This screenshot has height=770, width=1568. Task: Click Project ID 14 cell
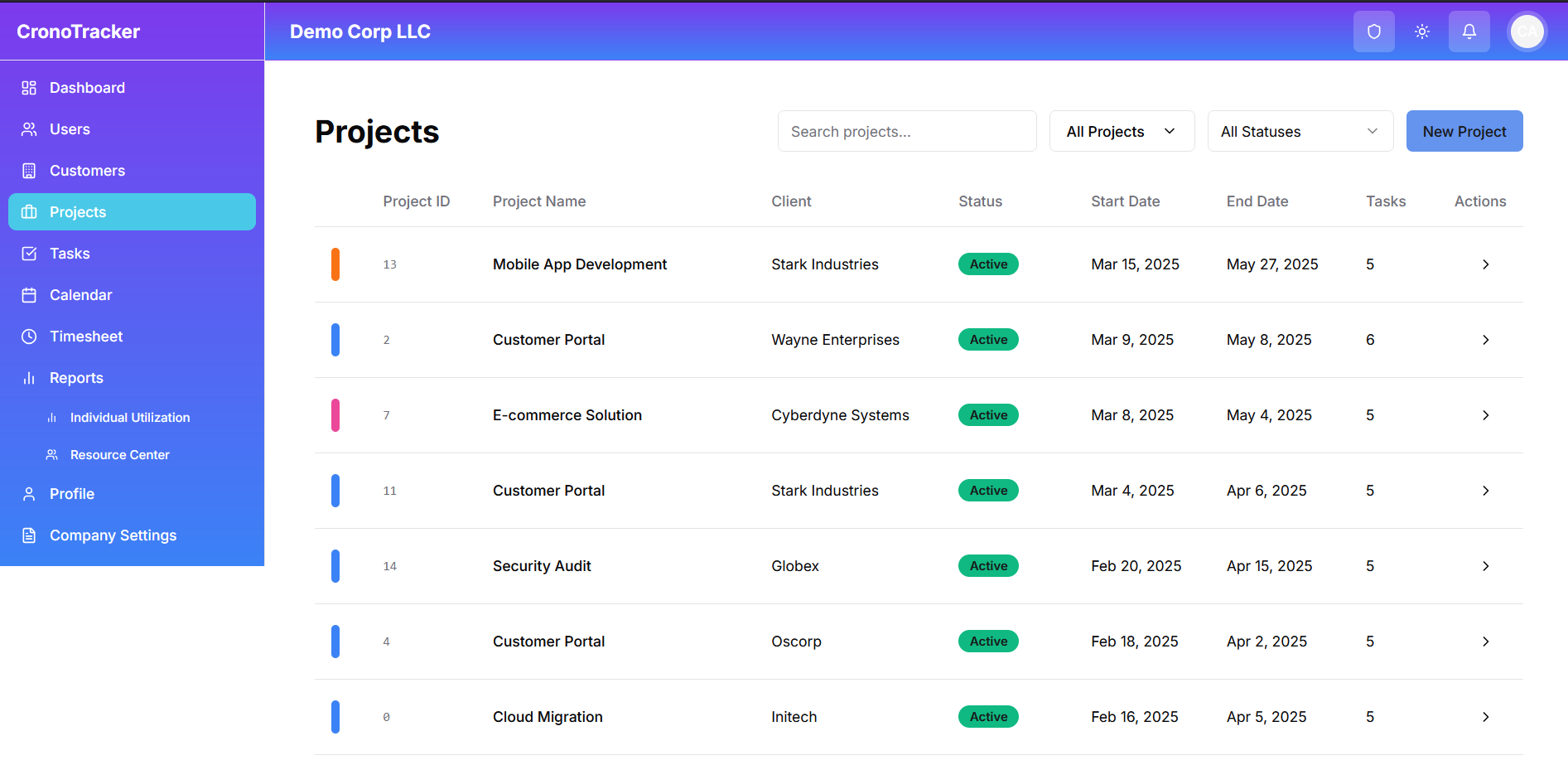click(x=390, y=566)
